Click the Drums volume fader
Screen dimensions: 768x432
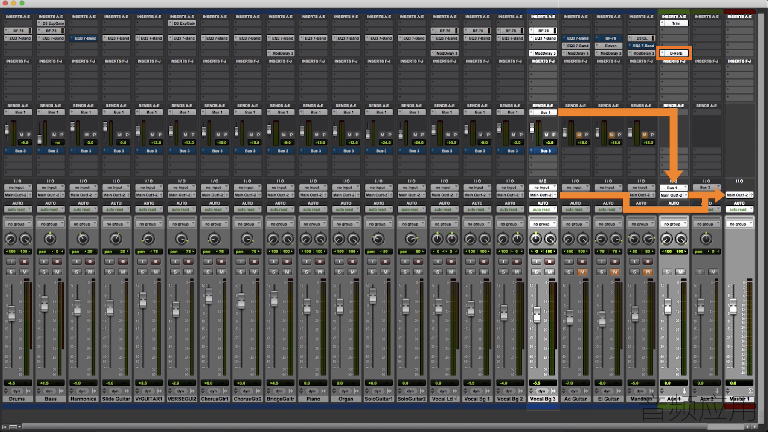[x=11, y=313]
